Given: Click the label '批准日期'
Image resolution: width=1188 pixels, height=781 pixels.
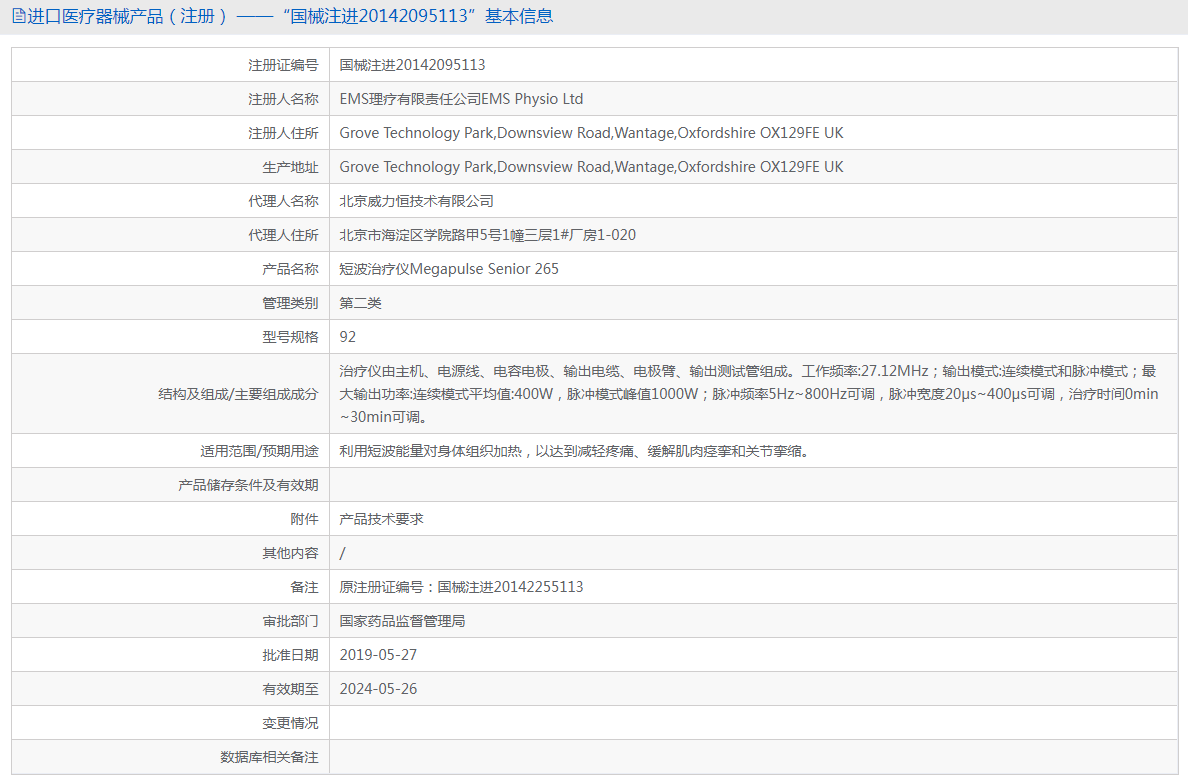Looking at the screenshot, I should pyautogui.click(x=290, y=655).
